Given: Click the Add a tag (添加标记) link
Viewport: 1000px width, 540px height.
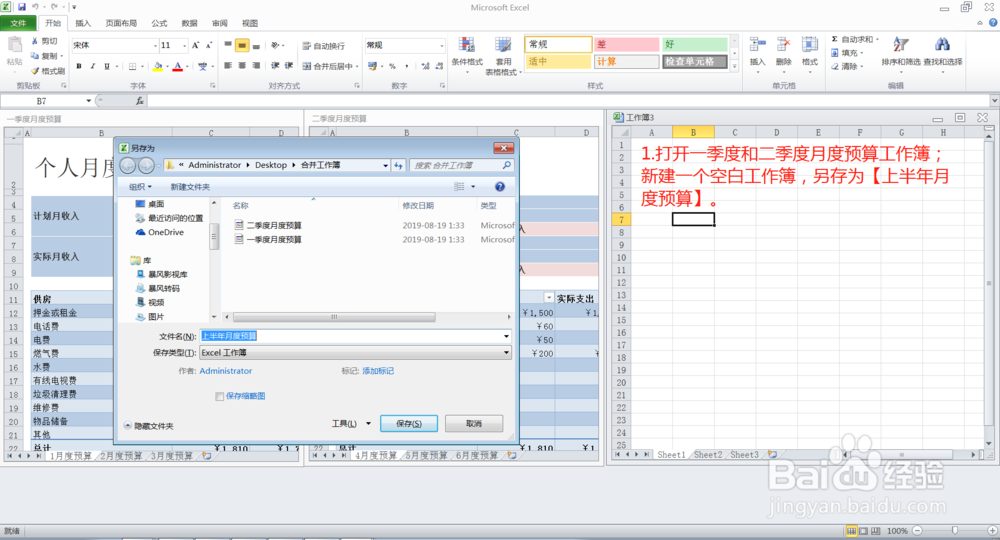Looking at the screenshot, I should (x=378, y=370).
